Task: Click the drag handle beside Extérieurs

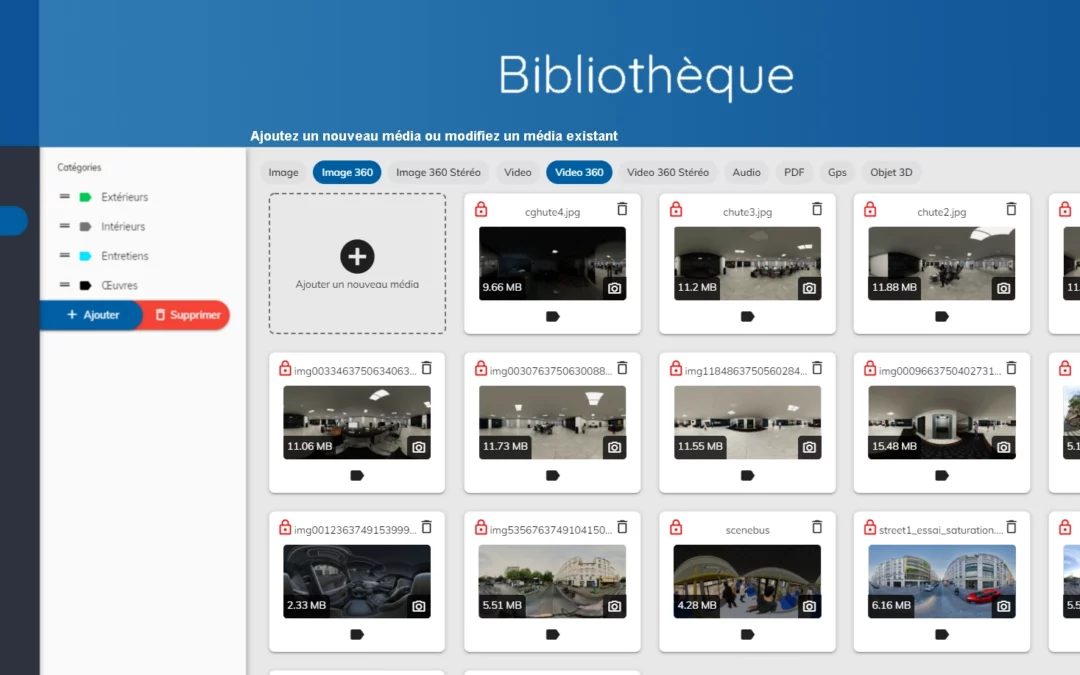Action: (x=64, y=196)
